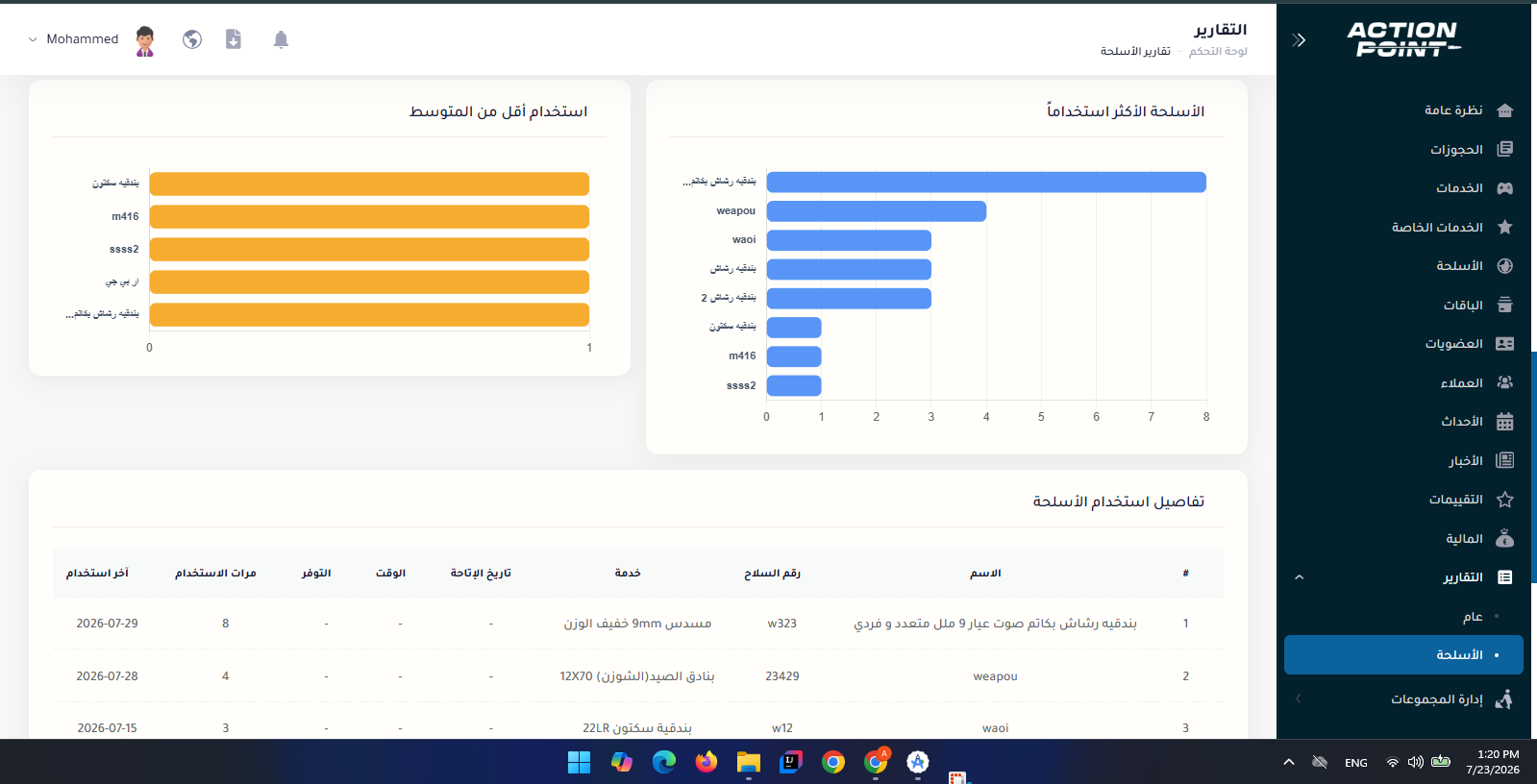Viewport: 1537px width, 784px height.
Task: Click waoi blue bar in chart
Action: tap(849, 240)
